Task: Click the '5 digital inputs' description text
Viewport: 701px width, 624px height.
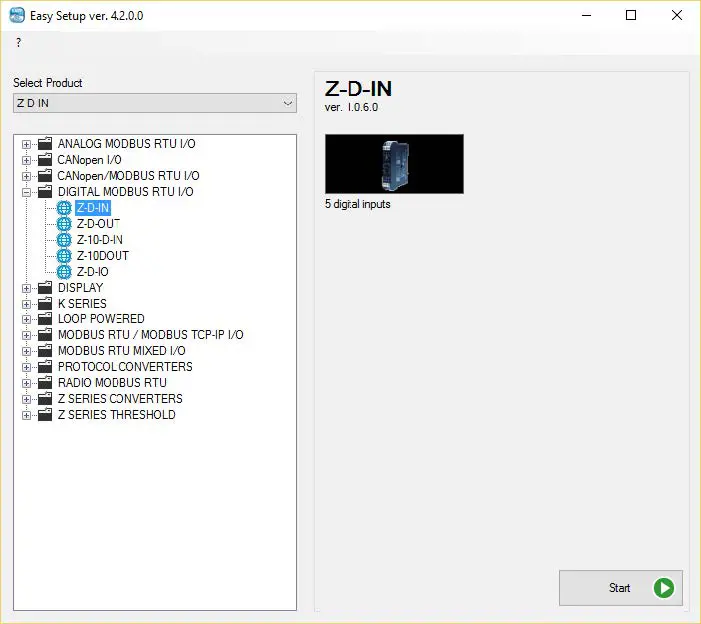Action: (x=358, y=204)
